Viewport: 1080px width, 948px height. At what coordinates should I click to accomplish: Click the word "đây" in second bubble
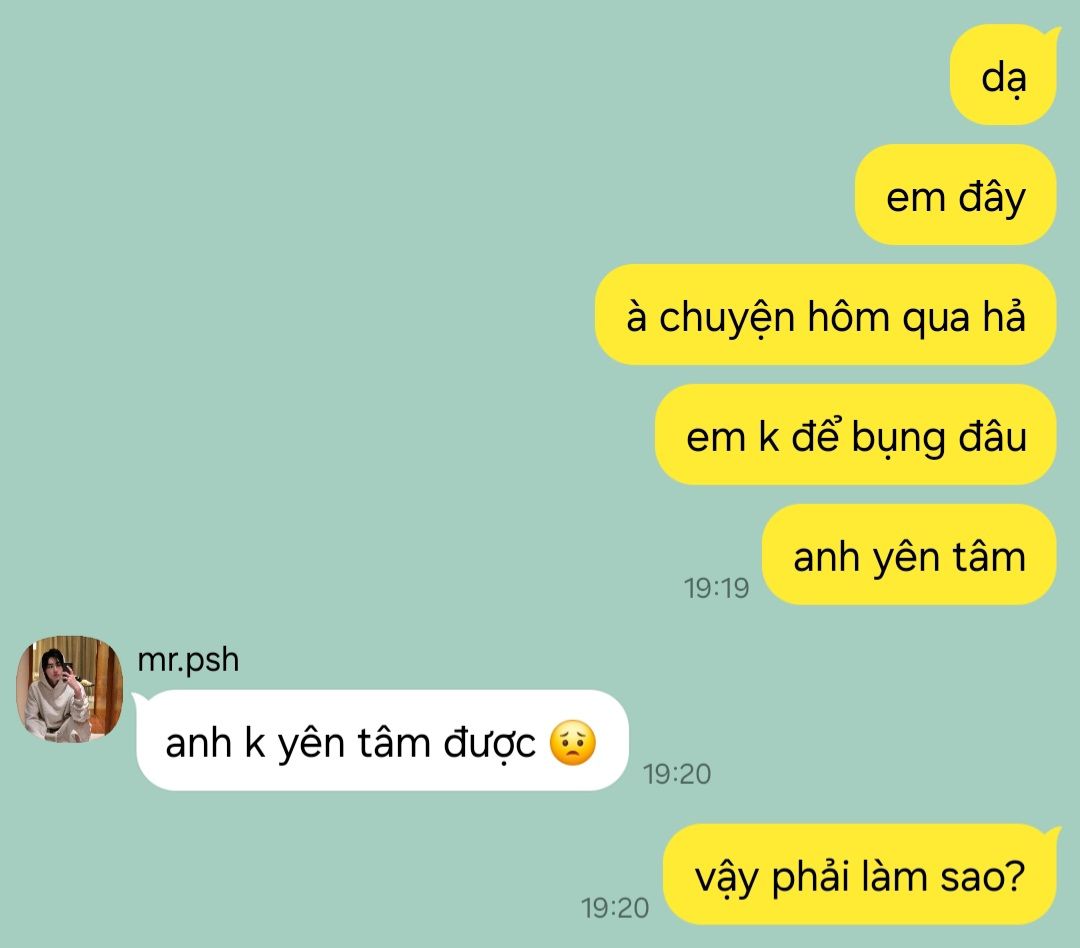992,198
